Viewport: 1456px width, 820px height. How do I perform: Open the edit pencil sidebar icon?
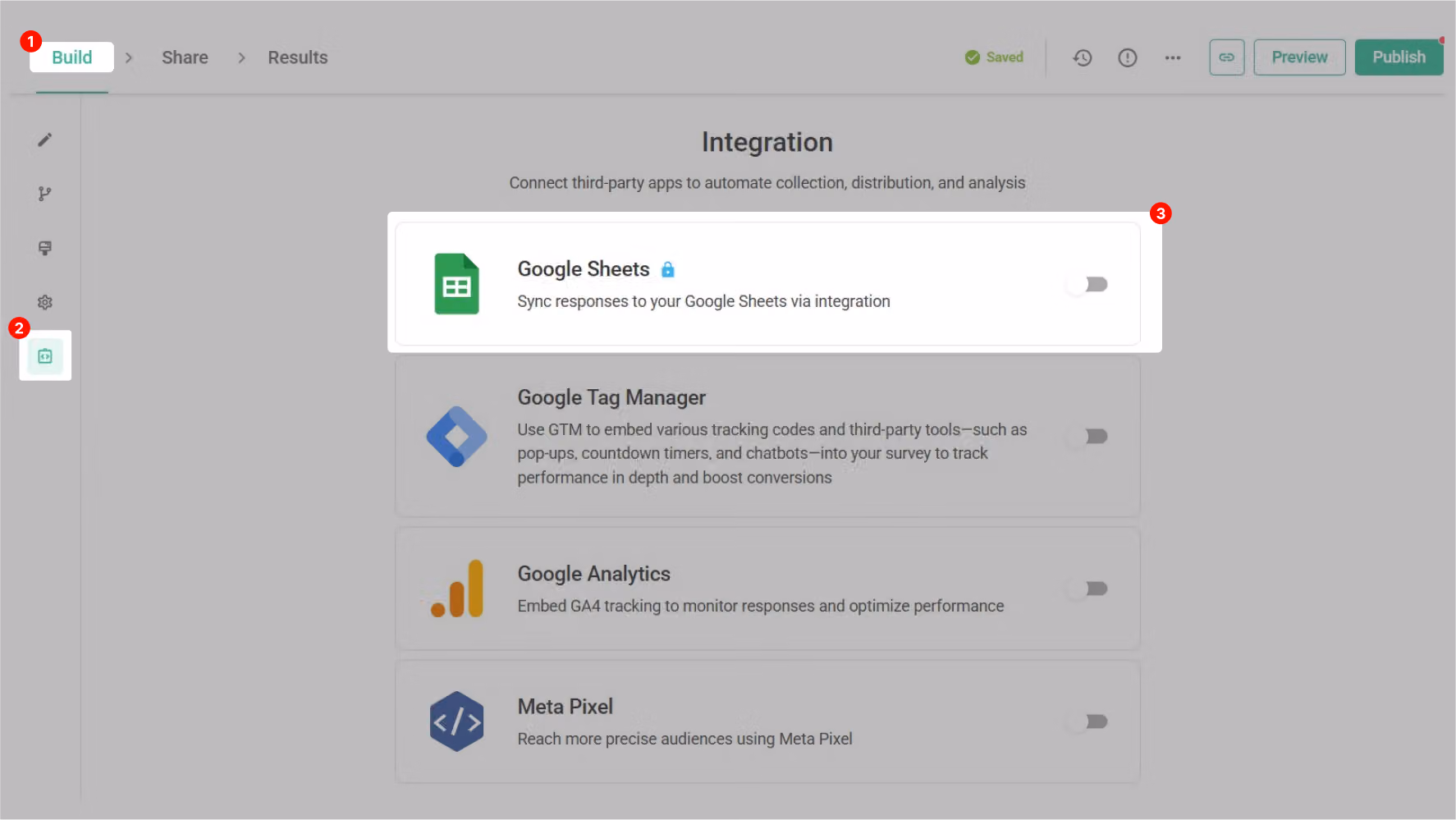45,140
